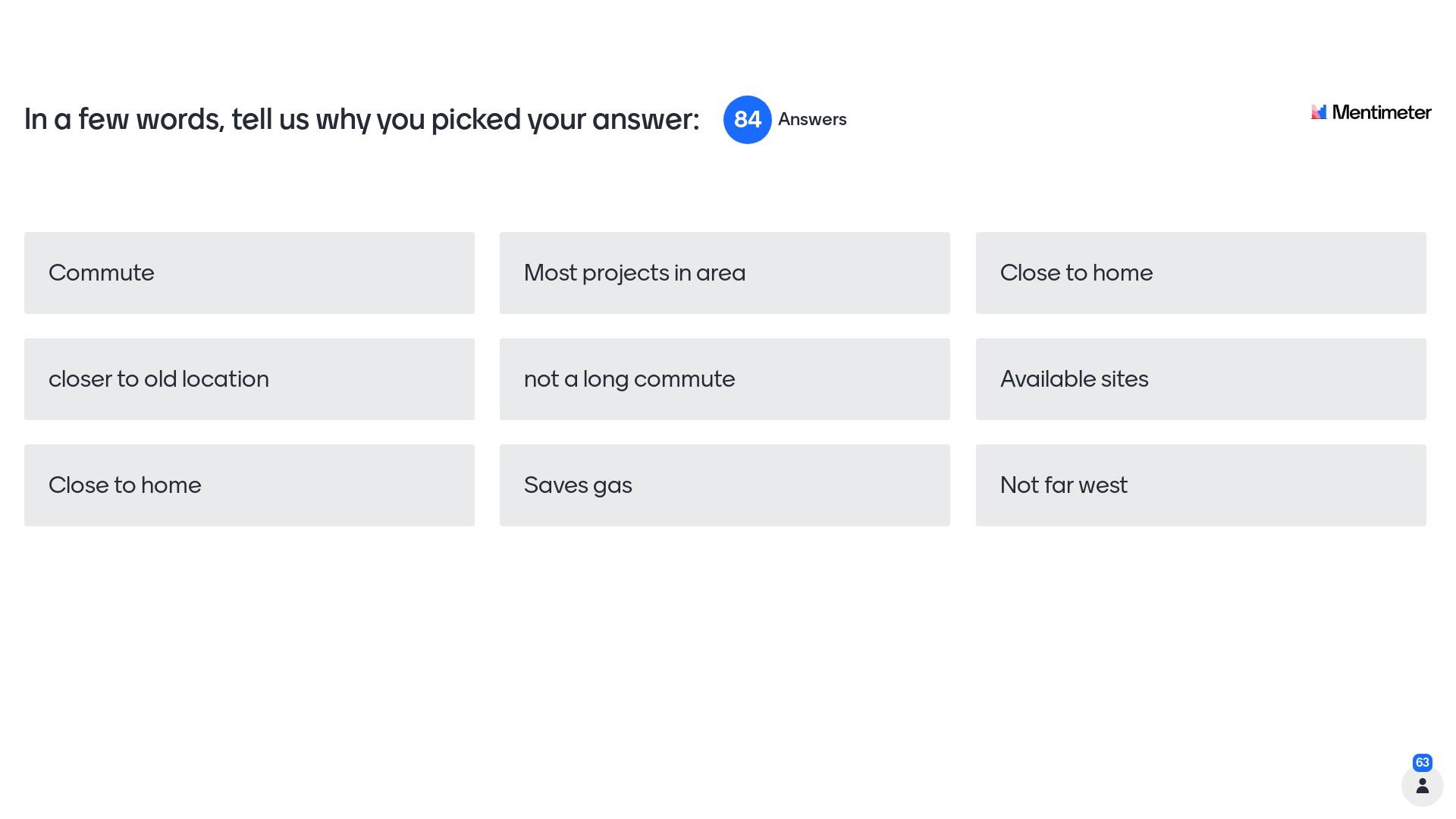The width and height of the screenshot is (1456, 819).
Task: Click the not a long commute response
Action: pos(724,379)
